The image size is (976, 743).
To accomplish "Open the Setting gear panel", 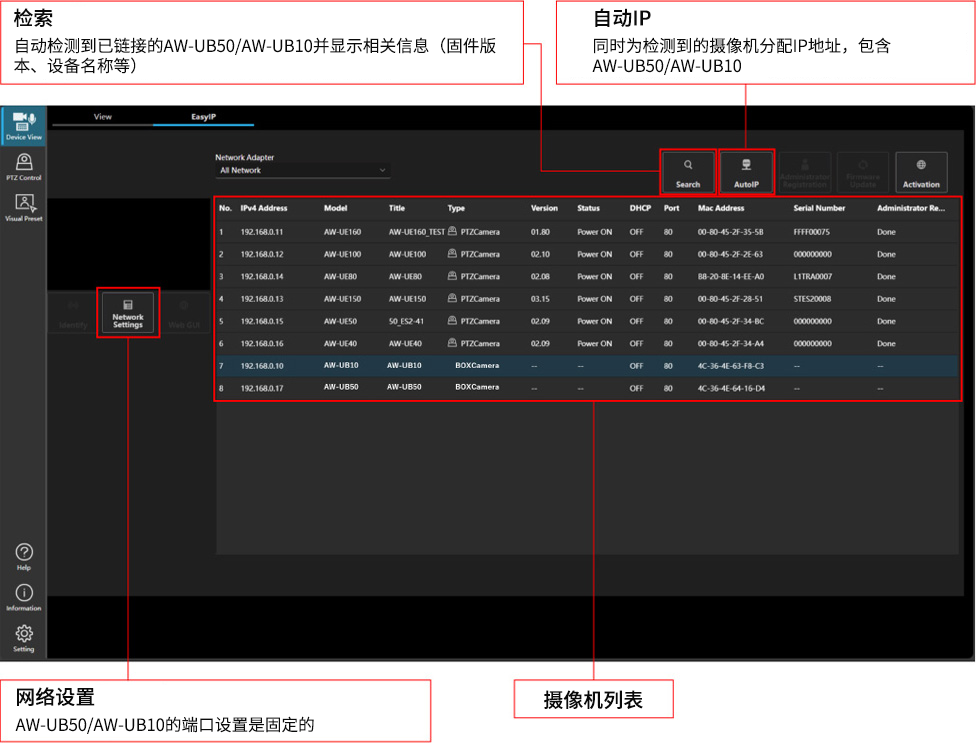I will [x=24, y=638].
